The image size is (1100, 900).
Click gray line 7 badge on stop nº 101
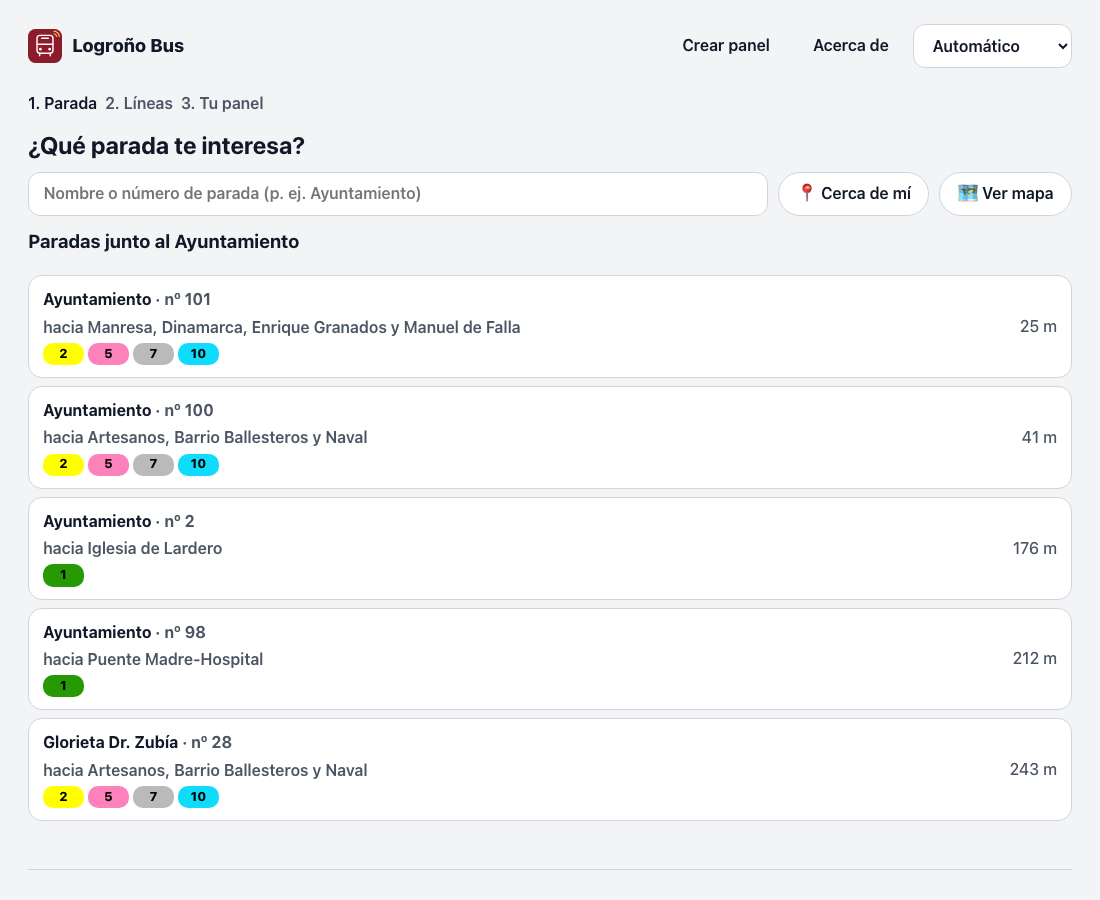tap(153, 354)
